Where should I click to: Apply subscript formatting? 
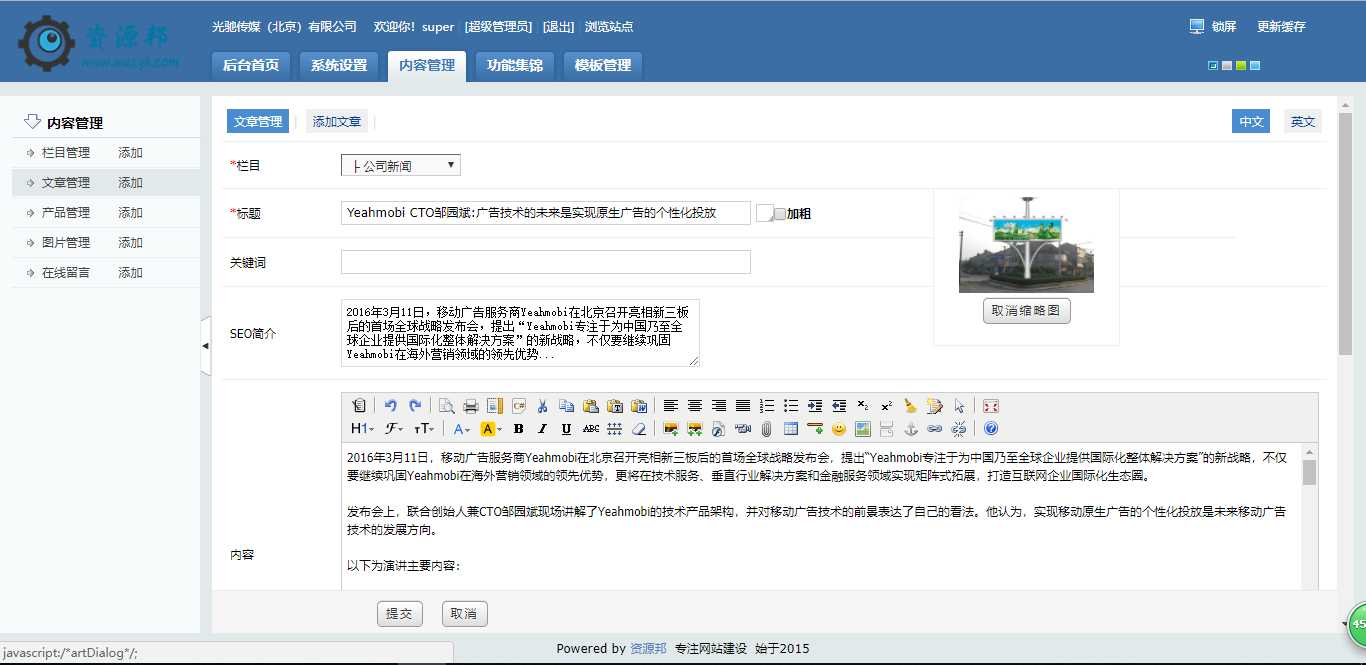(863, 406)
